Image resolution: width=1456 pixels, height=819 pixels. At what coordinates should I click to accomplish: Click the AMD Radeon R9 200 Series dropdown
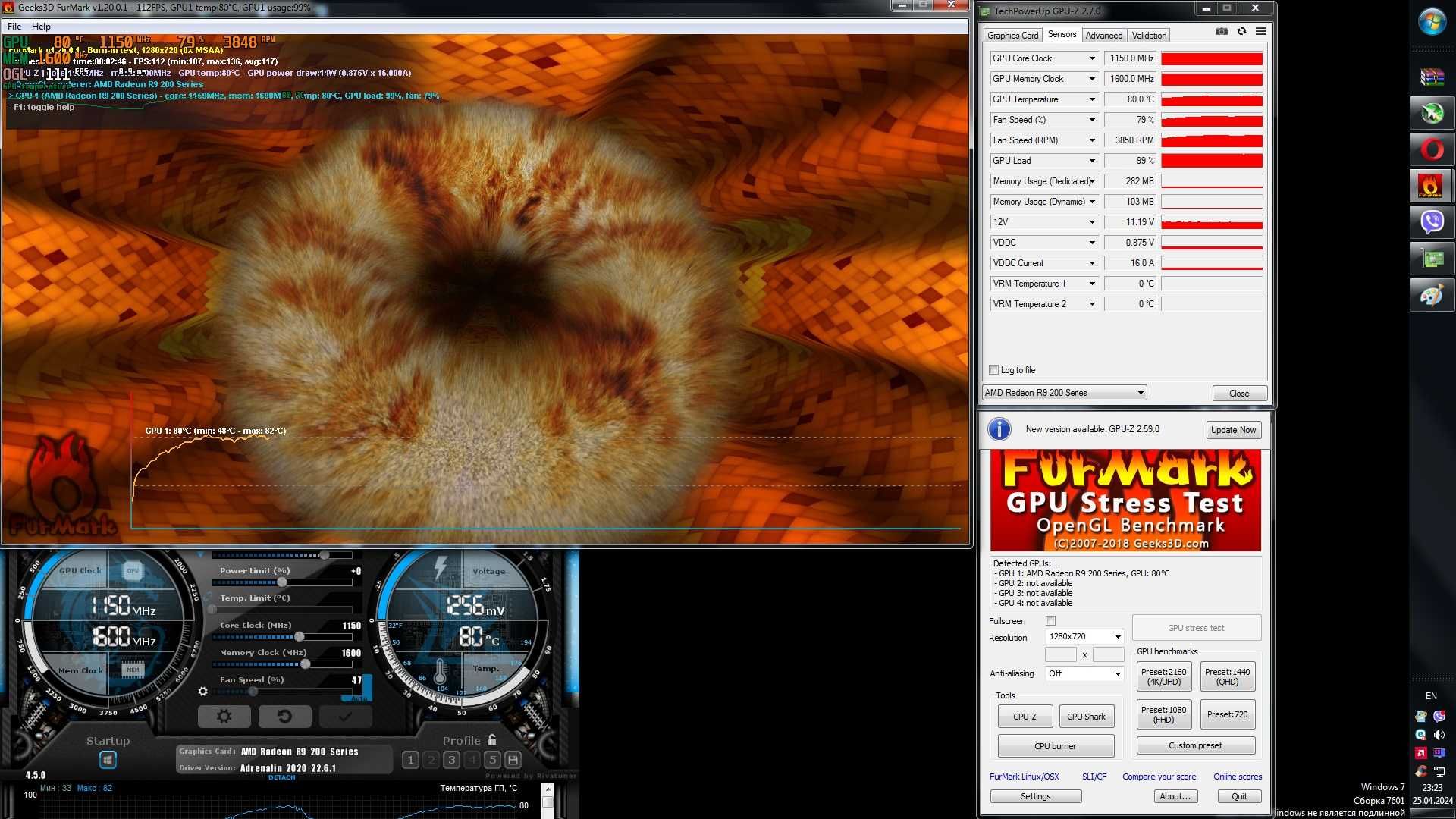1063,392
